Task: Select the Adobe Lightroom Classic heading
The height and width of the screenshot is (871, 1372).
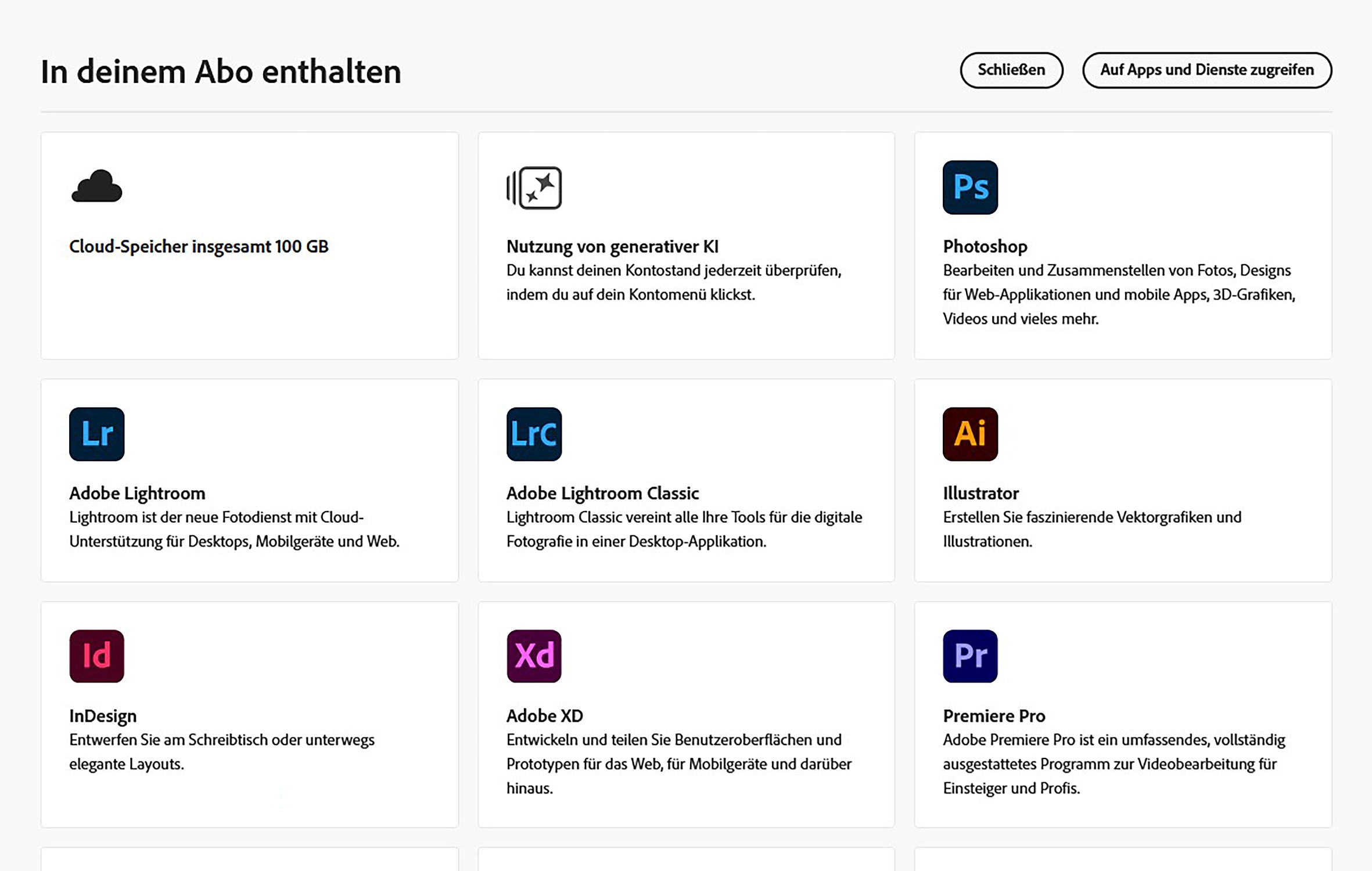Action: [602, 493]
